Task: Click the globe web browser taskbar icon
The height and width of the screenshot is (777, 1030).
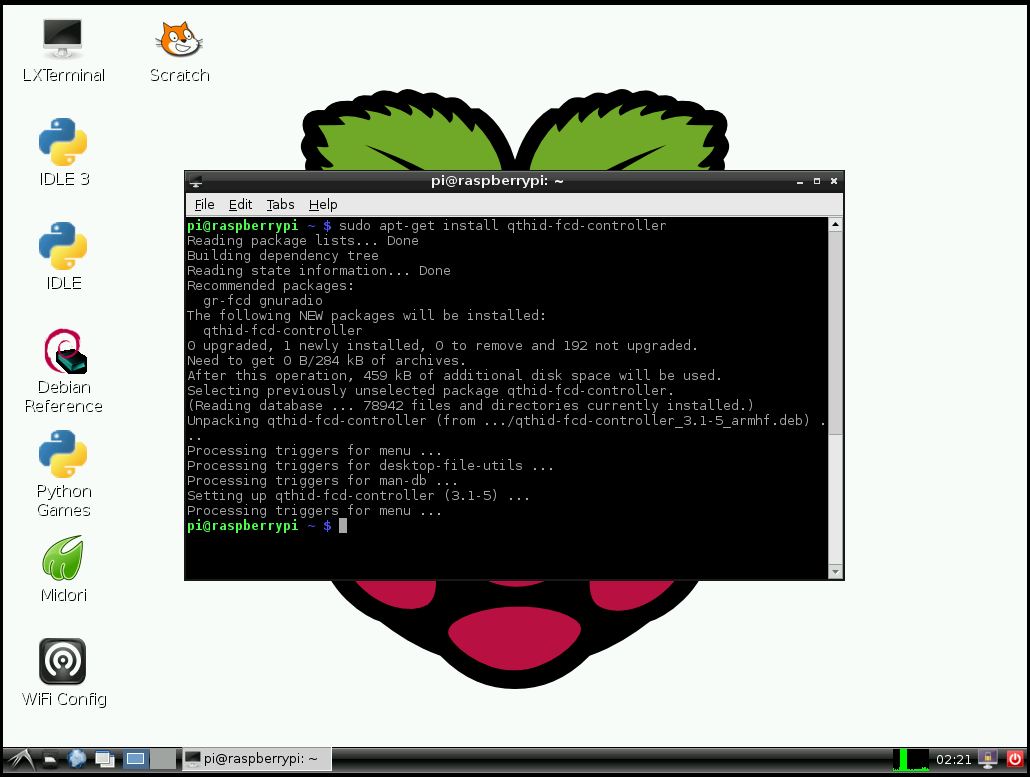Action: (77, 759)
